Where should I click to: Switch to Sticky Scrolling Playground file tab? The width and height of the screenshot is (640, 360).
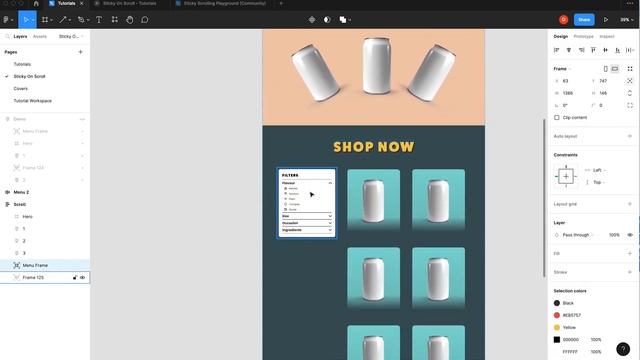coord(224,3)
